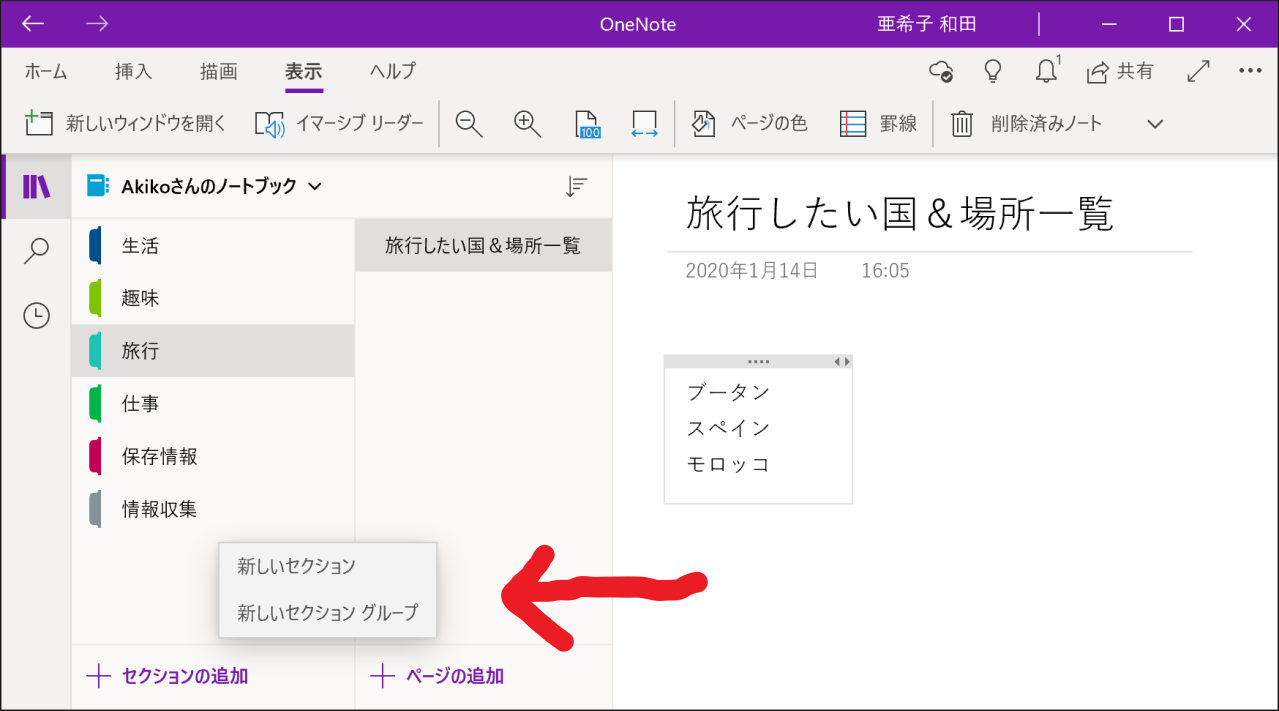Image resolution: width=1279 pixels, height=711 pixels.
Task: Click the zoom in magnifier icon
Action: pos(527,123)
